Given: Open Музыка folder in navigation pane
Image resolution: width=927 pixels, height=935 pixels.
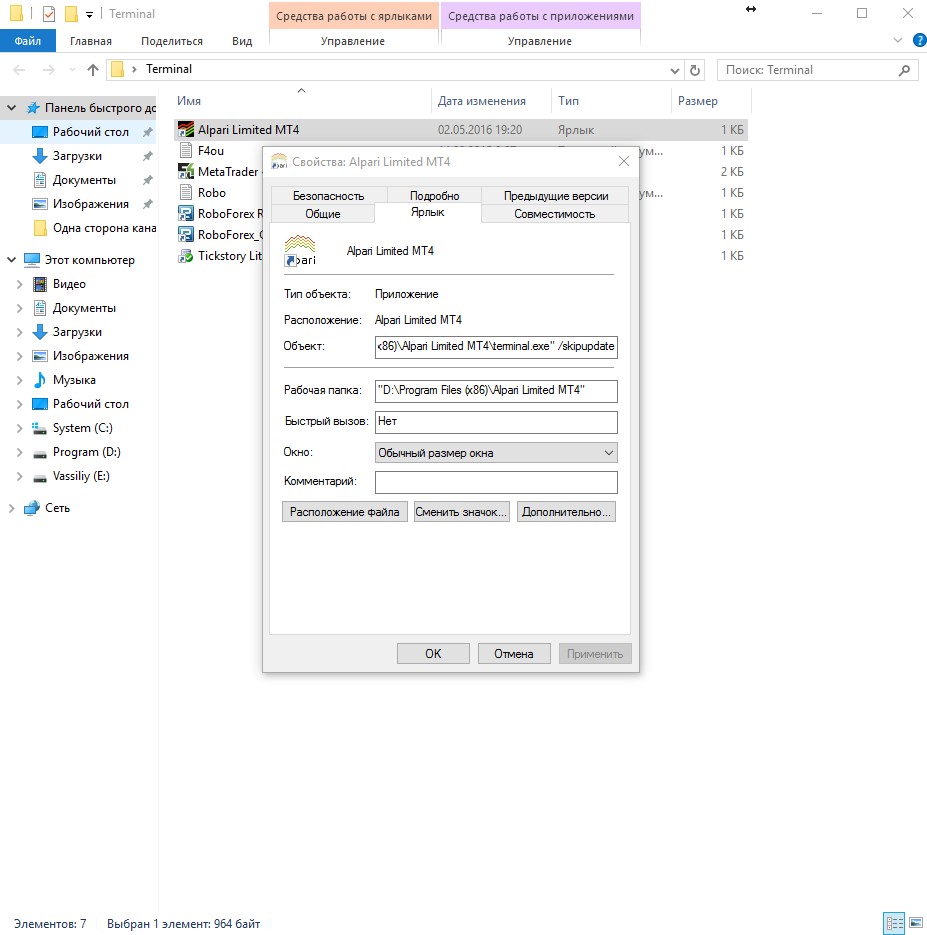Looking at the screenshot, I should pyautogui.click(x=74, y=380).
